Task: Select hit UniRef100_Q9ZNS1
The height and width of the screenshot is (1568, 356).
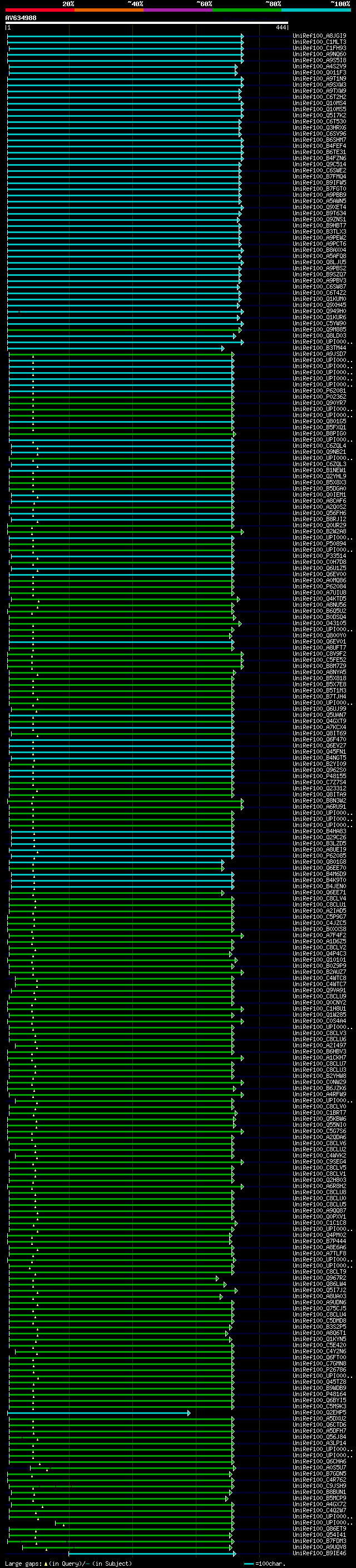Action: click(319, 220)
